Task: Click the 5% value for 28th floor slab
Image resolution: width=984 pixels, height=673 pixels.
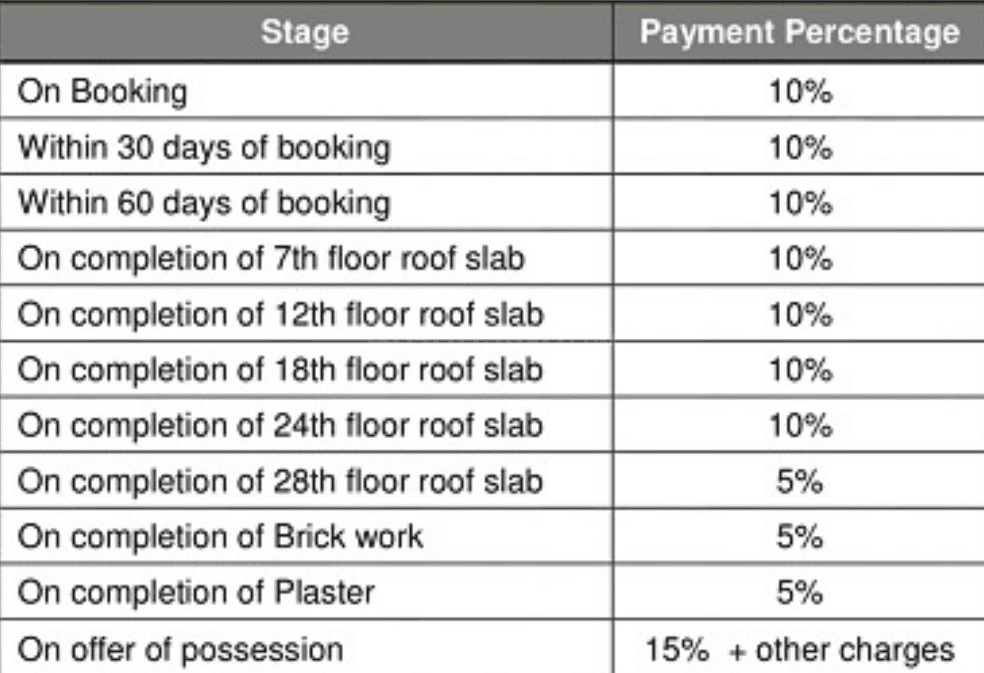Action: pos(799,482)
